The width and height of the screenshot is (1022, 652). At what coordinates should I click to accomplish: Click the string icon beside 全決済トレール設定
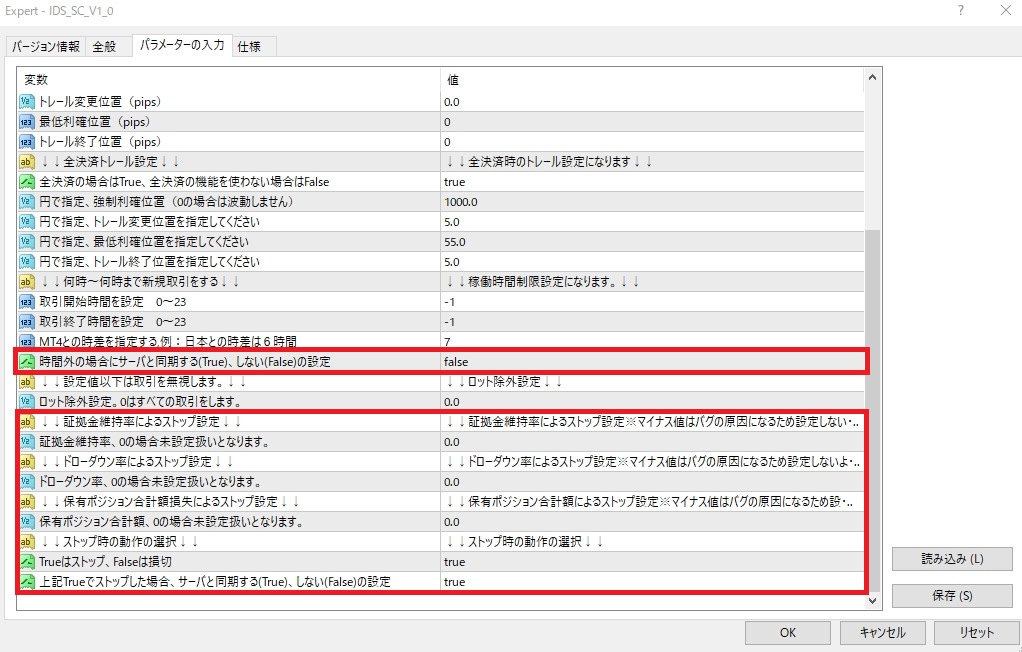point(27,161)
